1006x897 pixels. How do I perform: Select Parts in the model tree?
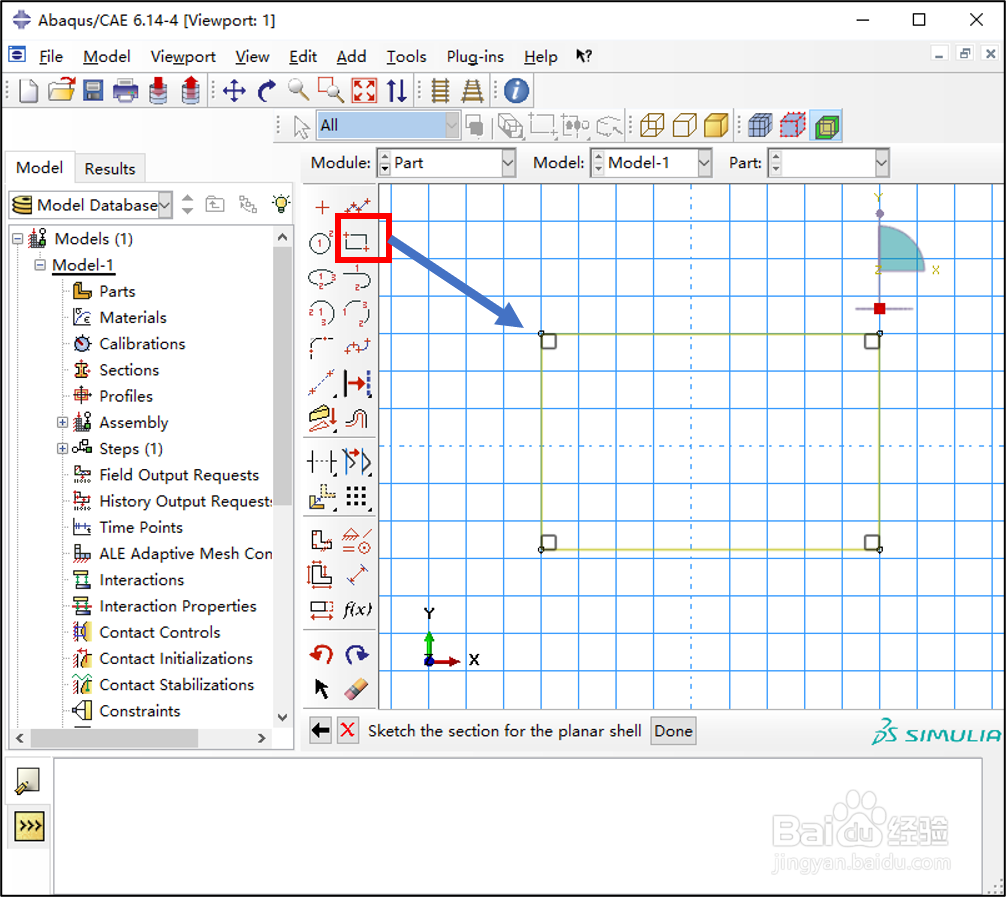coord(117,291)
